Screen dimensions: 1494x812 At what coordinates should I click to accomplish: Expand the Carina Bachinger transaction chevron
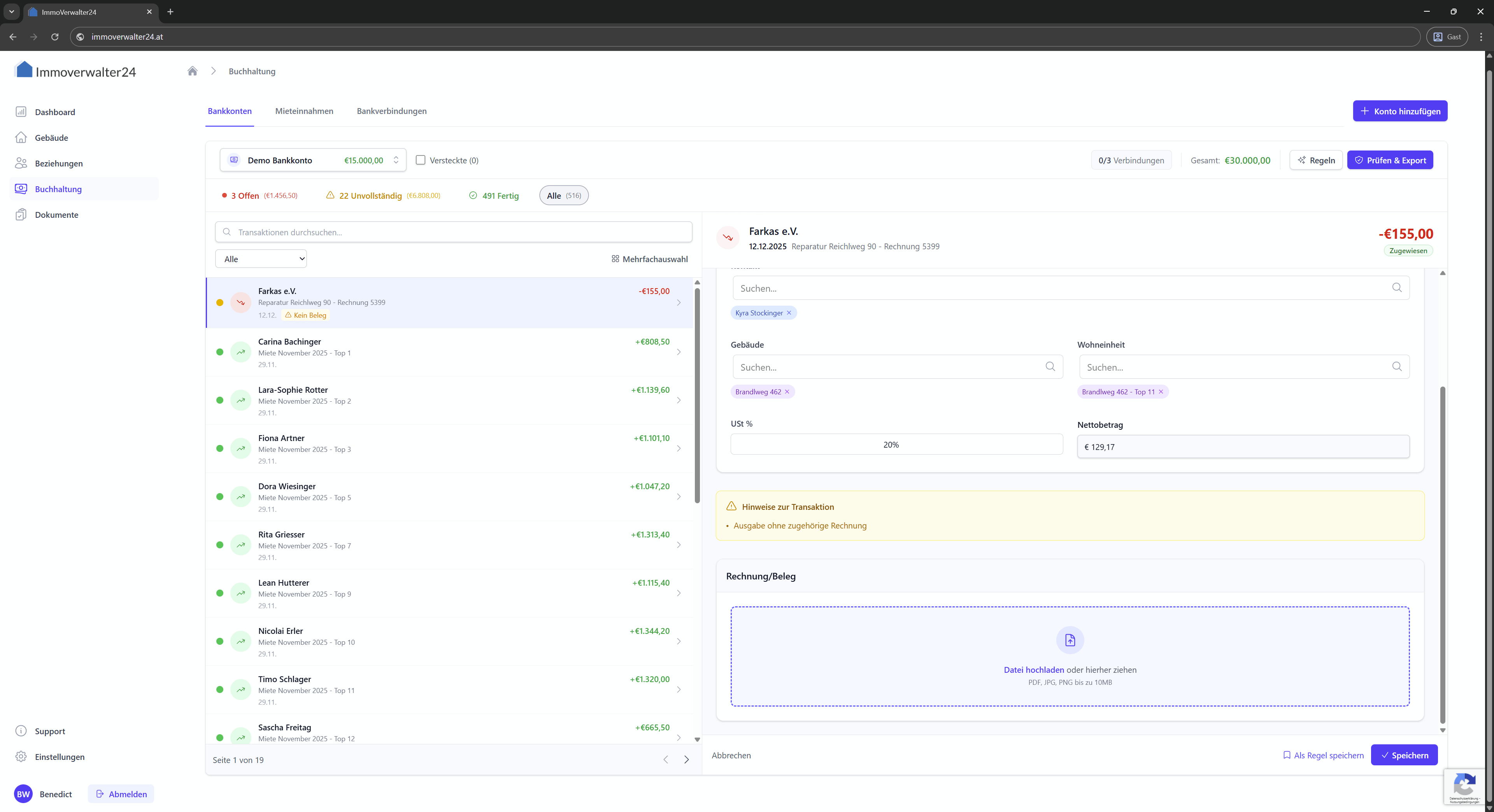[679, 352]
